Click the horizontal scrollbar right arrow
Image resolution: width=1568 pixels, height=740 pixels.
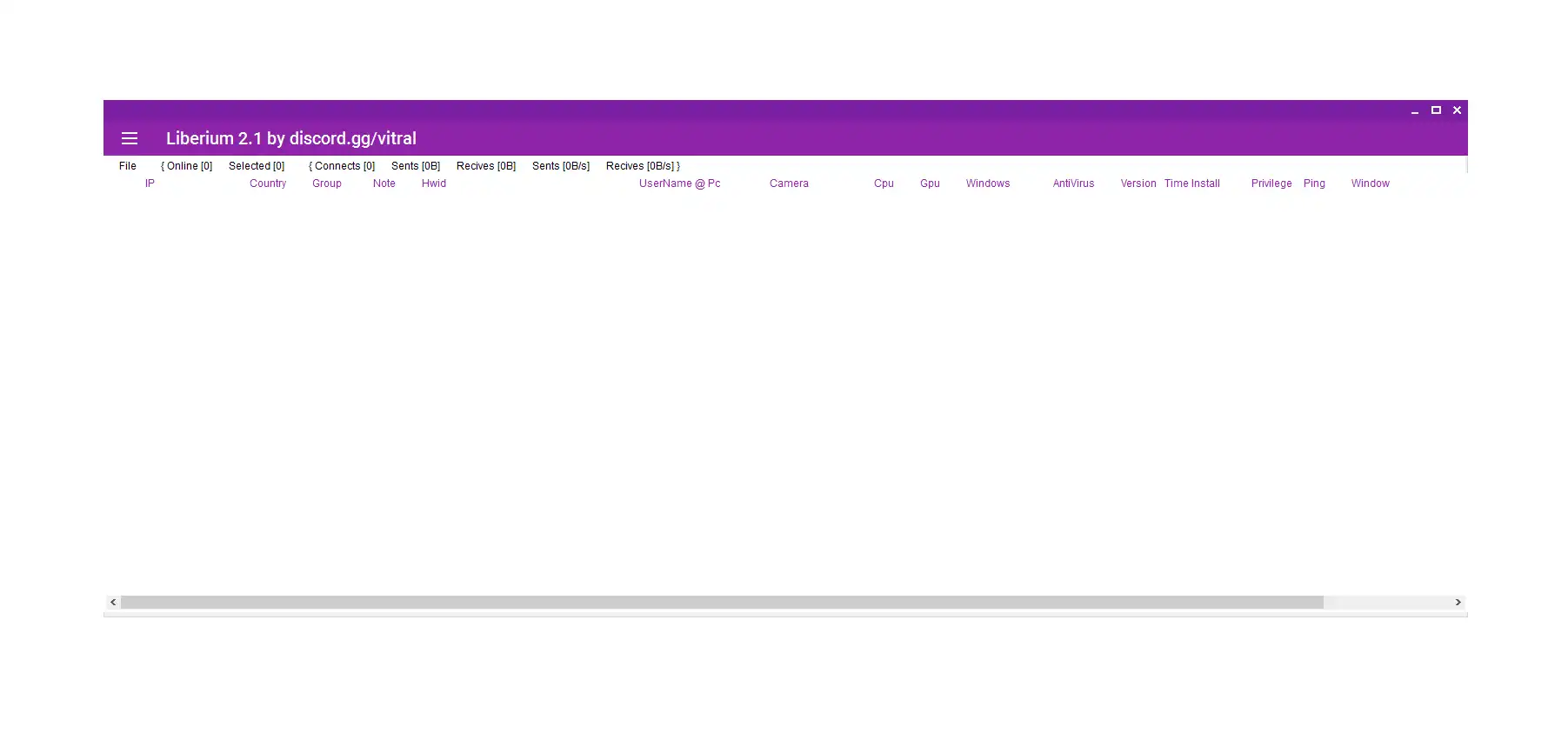click(x=1458, y=603)
